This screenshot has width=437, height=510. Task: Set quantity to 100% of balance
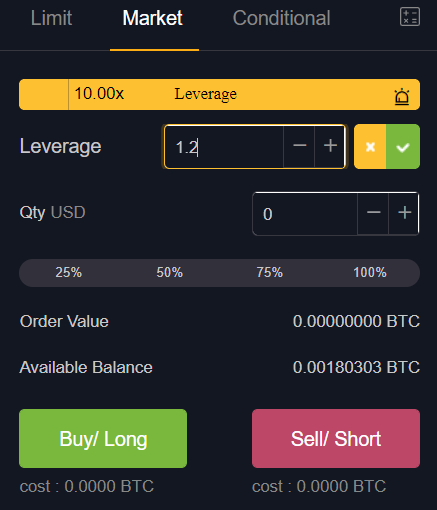click(x=370, y=273)
